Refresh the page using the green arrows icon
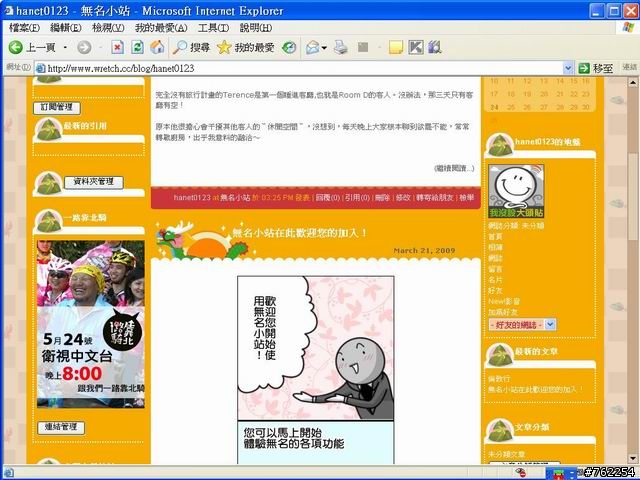The width and height of the screenshot is (640, 480). 137,48
